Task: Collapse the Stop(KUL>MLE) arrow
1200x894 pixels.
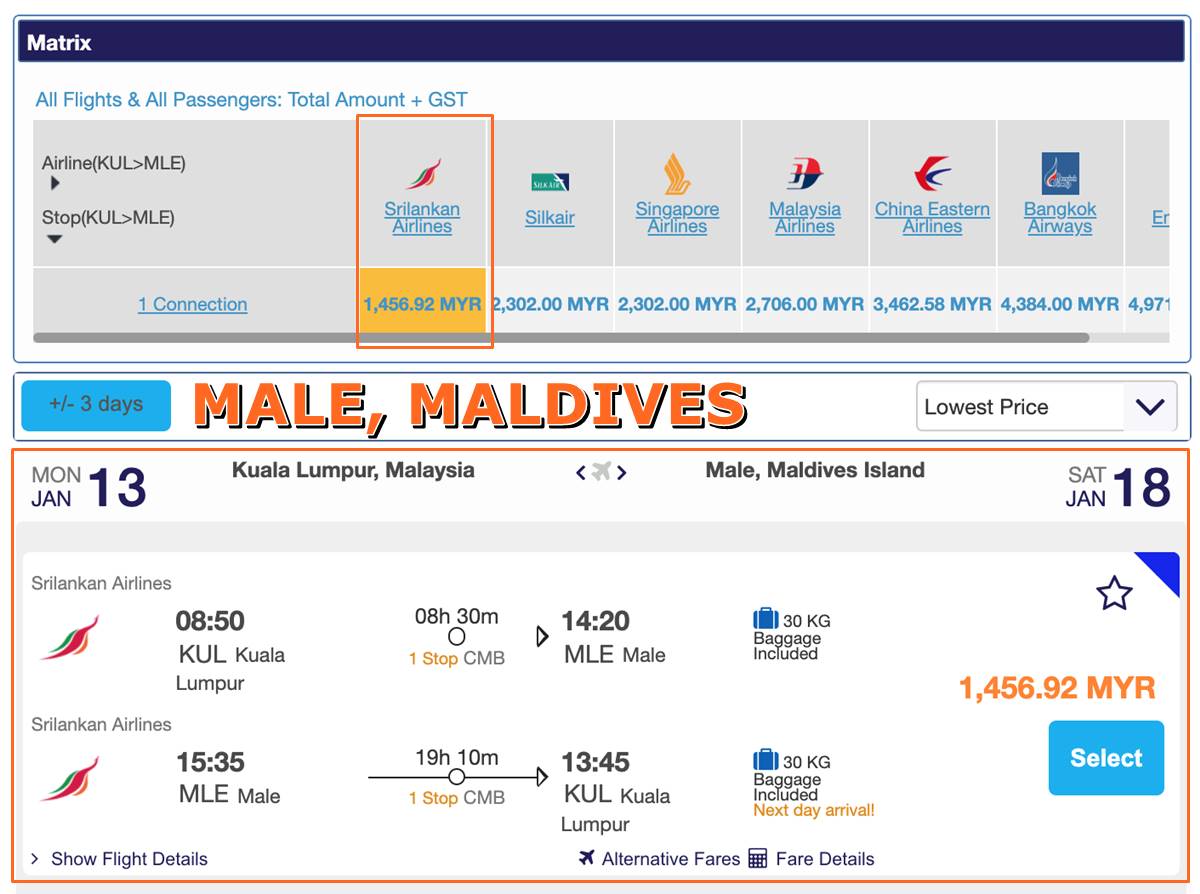Action: pyautogui.click(x=55, y=239)
